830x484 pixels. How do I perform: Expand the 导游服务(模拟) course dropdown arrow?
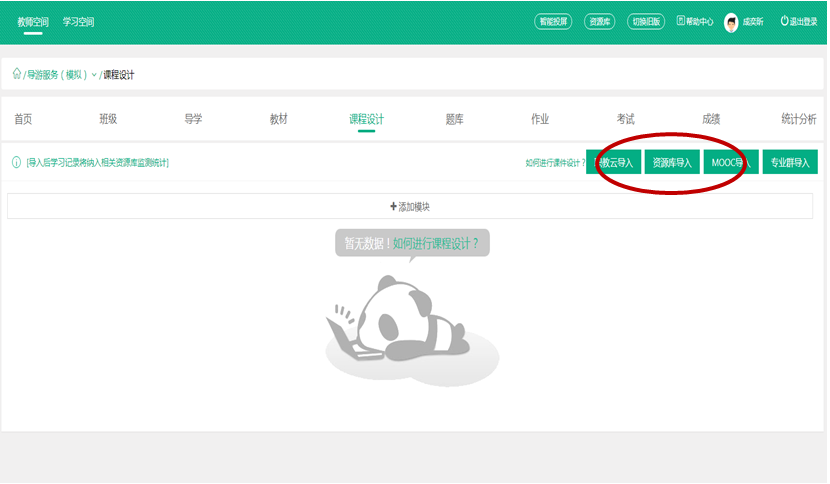[94, 75]
